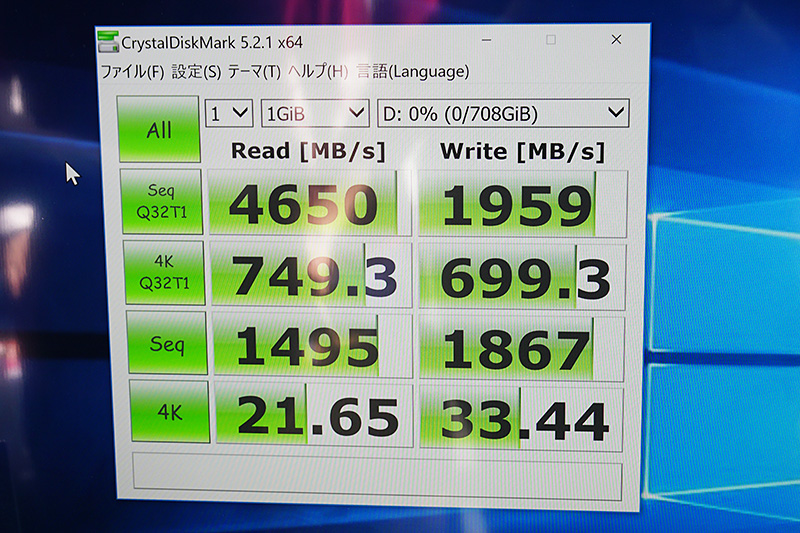The width and height of the screenshot is (800, 533).
Task: Open the テーマ(T) menu
Action: [254, 72]
